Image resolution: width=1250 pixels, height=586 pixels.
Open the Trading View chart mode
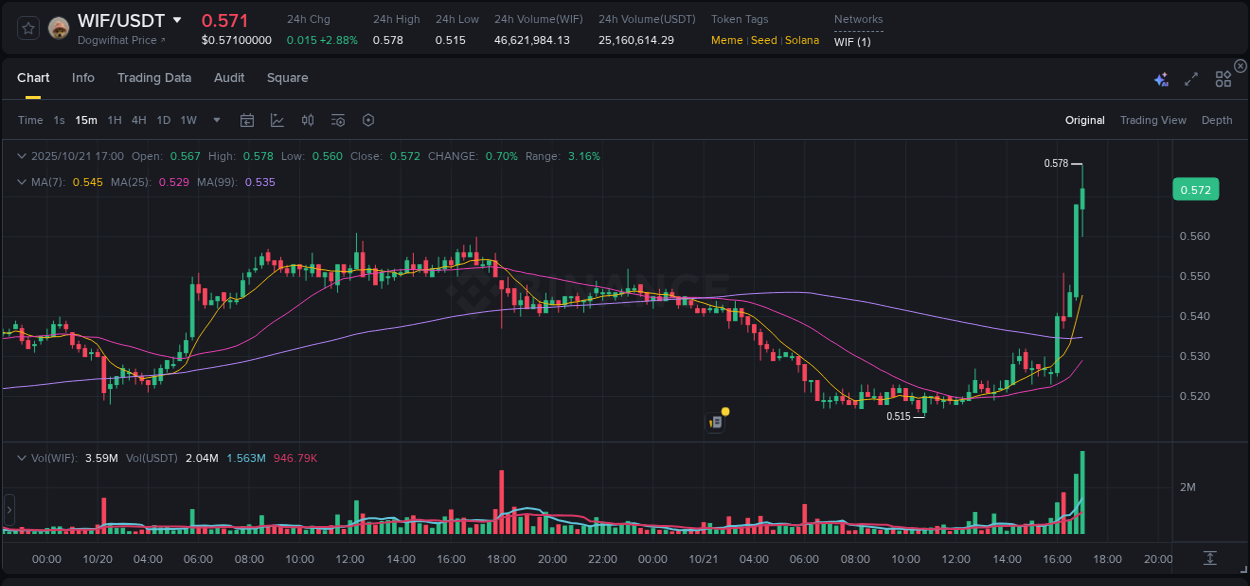pyautogui.click(x=1153, y=120)
